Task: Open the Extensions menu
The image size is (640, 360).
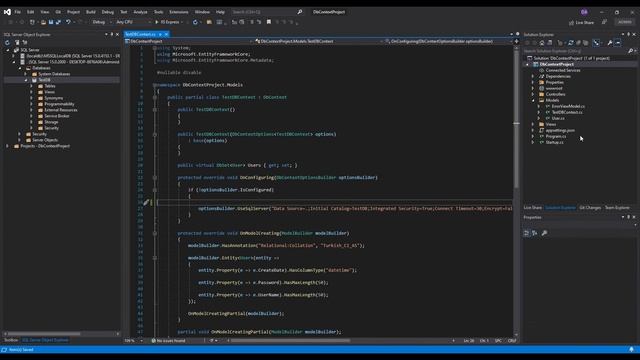Action: (179, 12)
